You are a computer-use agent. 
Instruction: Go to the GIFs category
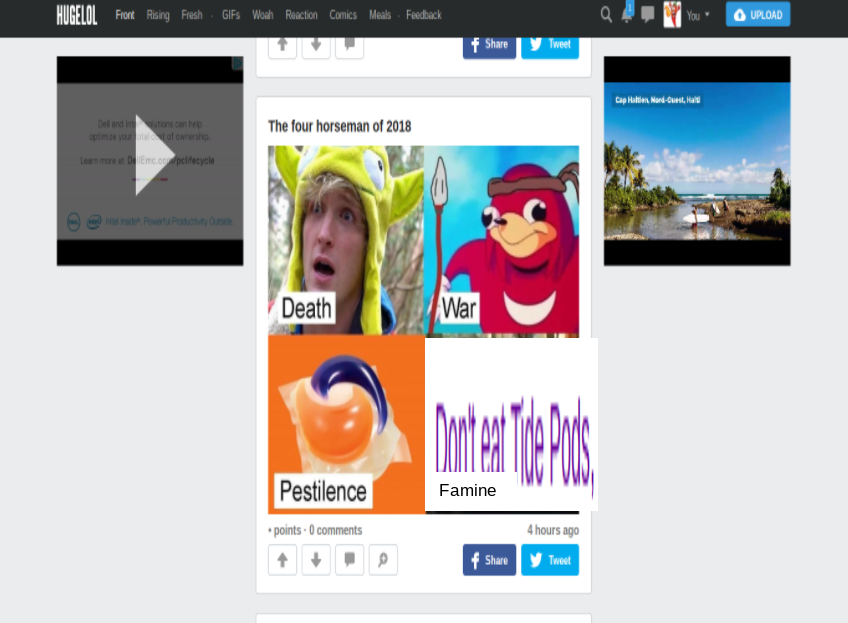(x=230, y=15)
